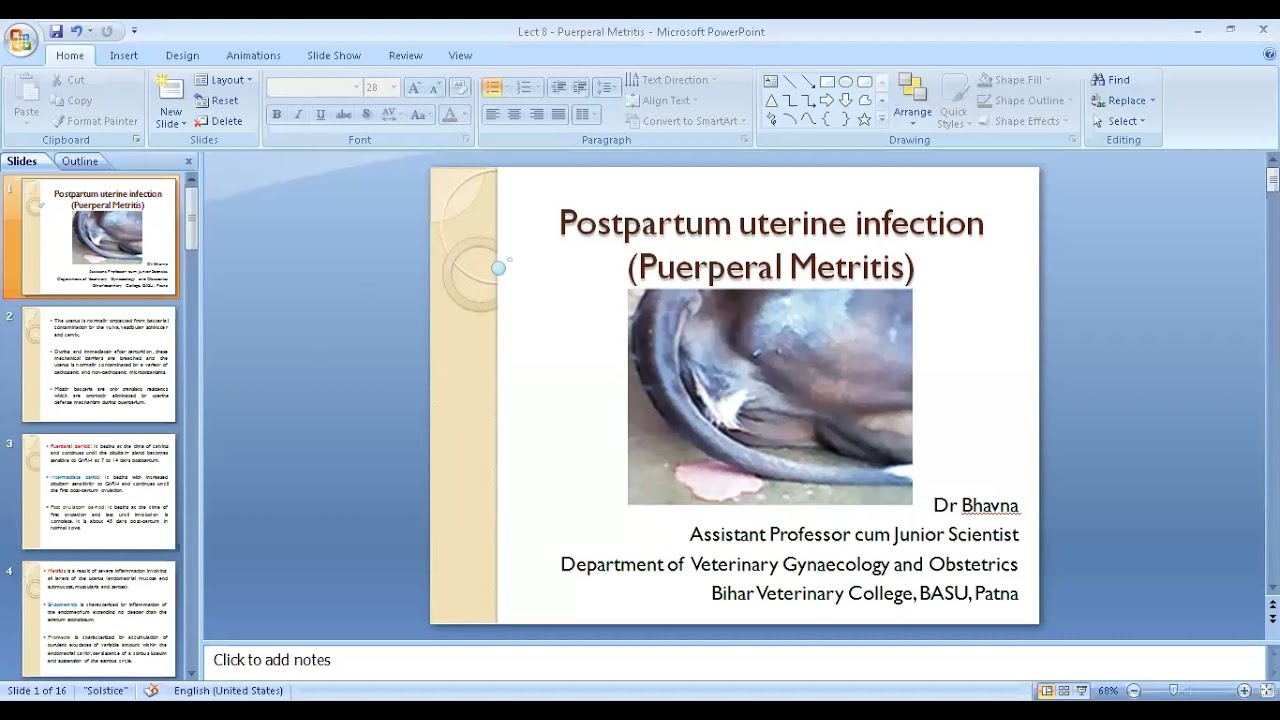The height and width of the screenshot is (720, 1280).
Task: Click Decrease List Level icon
Action: click(558, 88)
